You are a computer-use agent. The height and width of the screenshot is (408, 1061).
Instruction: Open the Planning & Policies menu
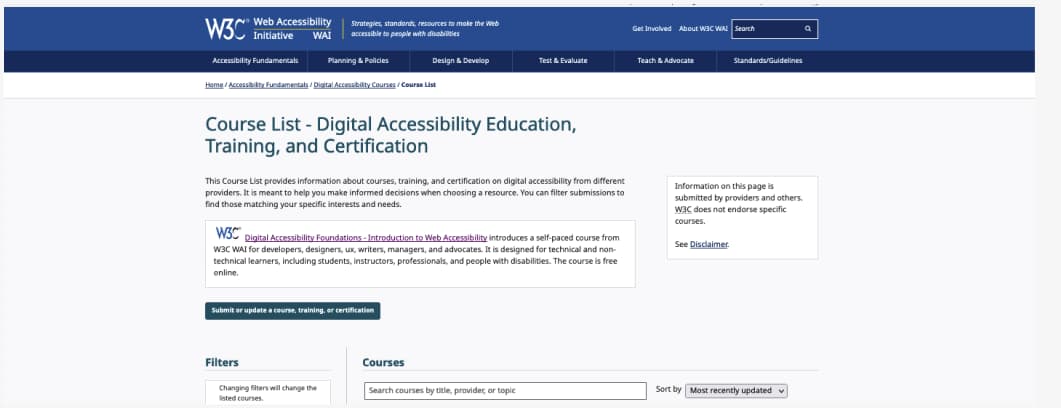pyautogui.click(x=358, y=61)
